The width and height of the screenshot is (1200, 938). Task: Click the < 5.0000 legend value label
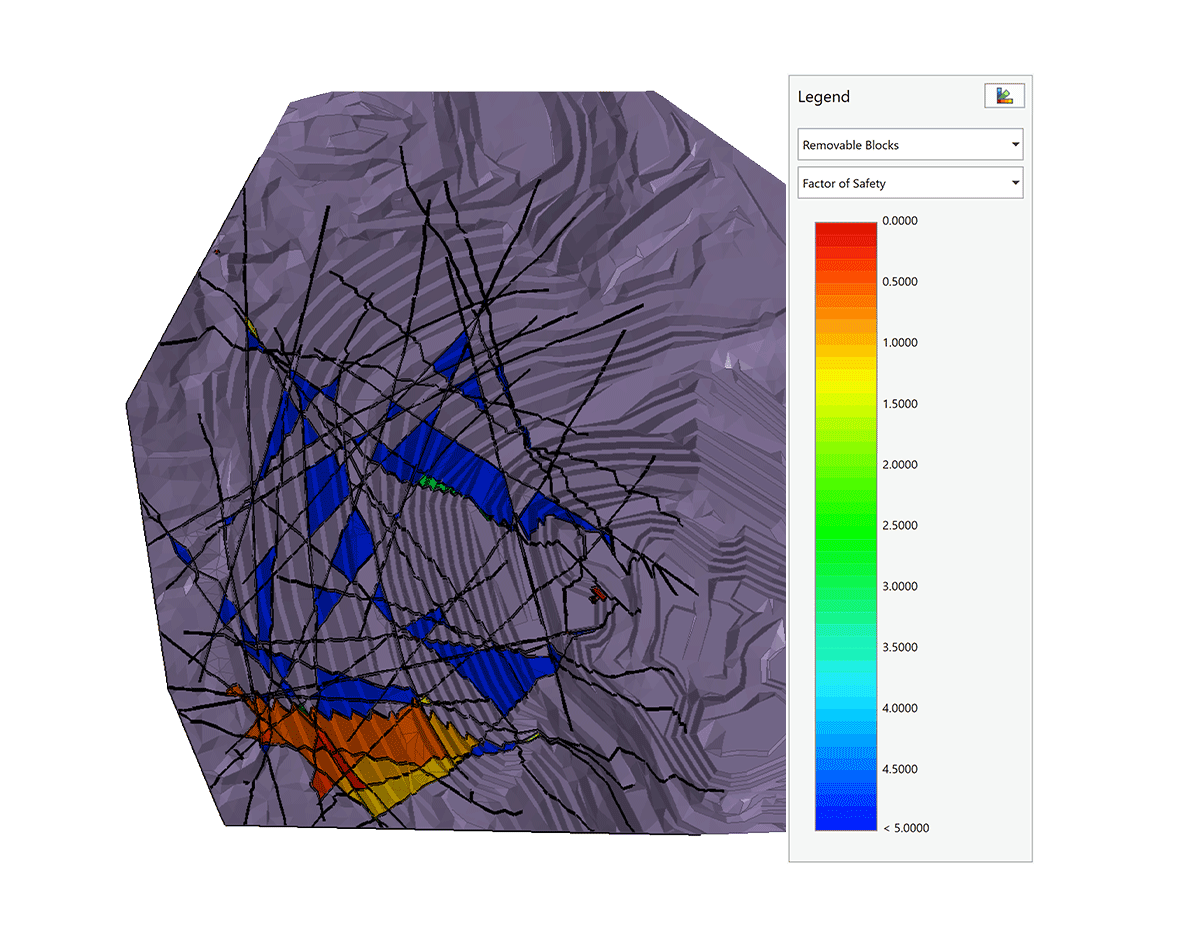[905, 828]
